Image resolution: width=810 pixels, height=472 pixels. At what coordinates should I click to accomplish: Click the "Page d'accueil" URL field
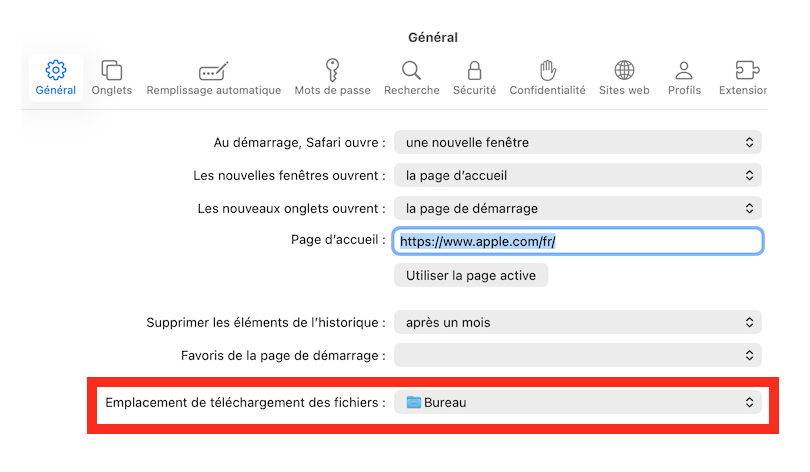[578, 241]
